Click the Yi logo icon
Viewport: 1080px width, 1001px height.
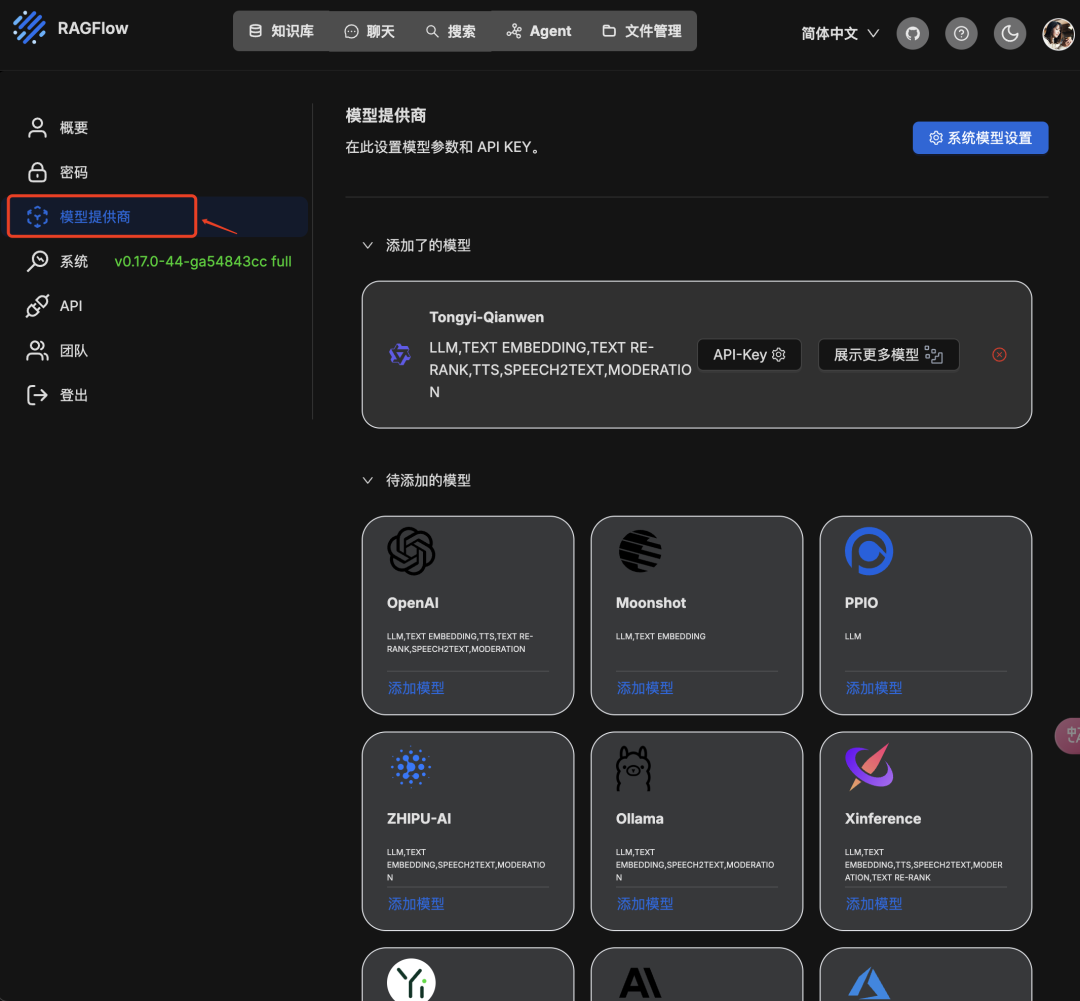pyautogui.click(x=411, y=981)
